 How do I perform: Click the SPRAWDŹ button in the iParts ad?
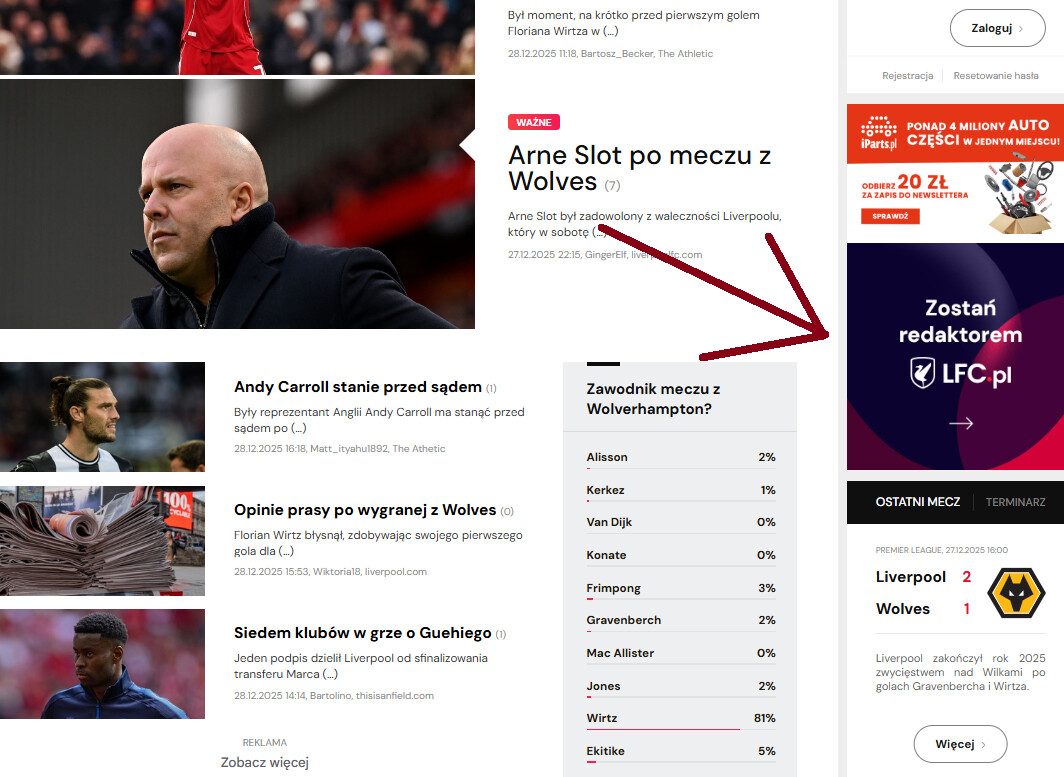click(890, 216)
